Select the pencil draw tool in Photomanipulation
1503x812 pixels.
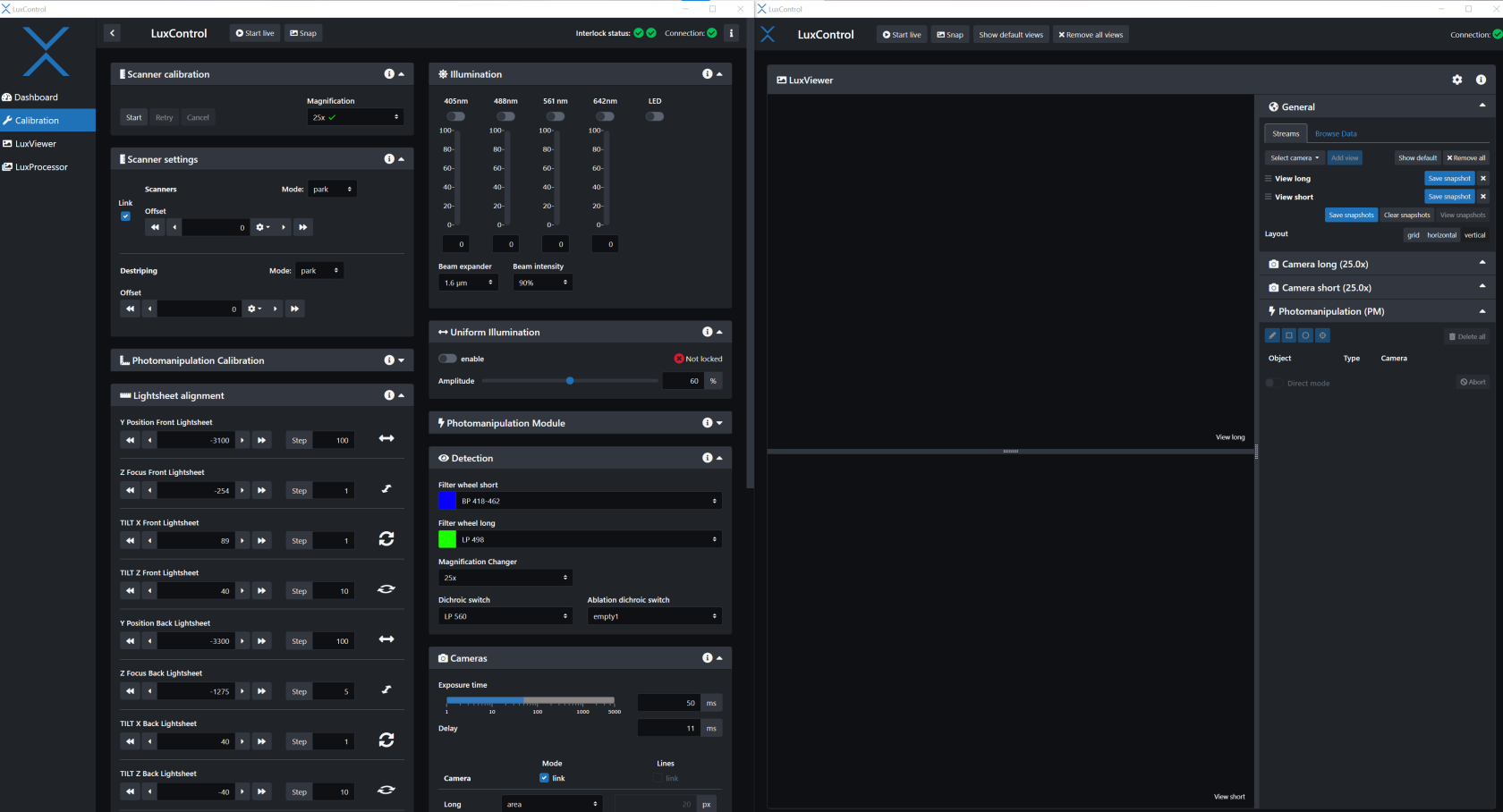1272,335
